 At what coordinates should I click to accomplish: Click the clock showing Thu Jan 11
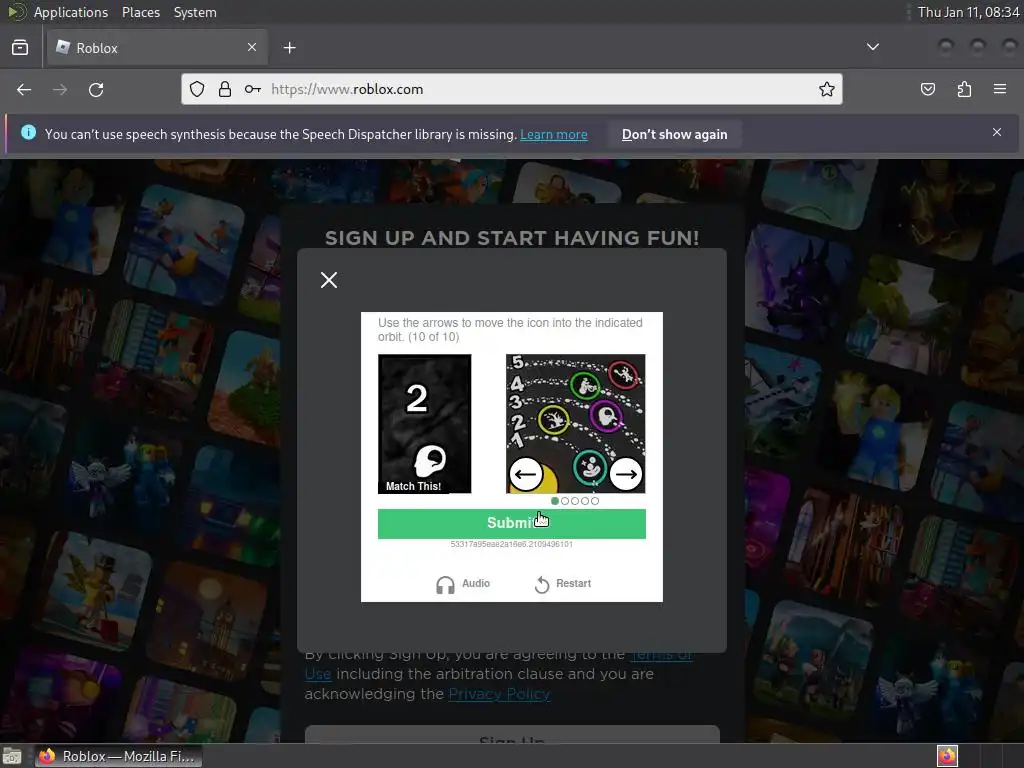(x=968, y=12)
